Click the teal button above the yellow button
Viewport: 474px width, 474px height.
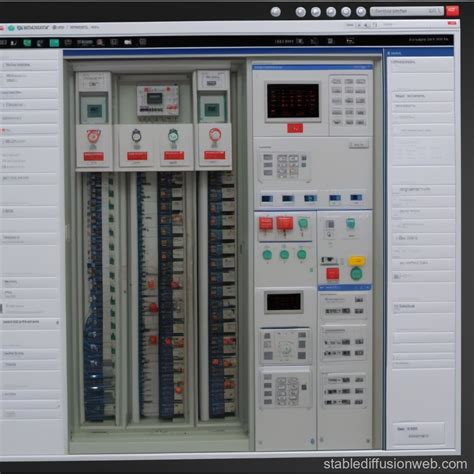350,223
